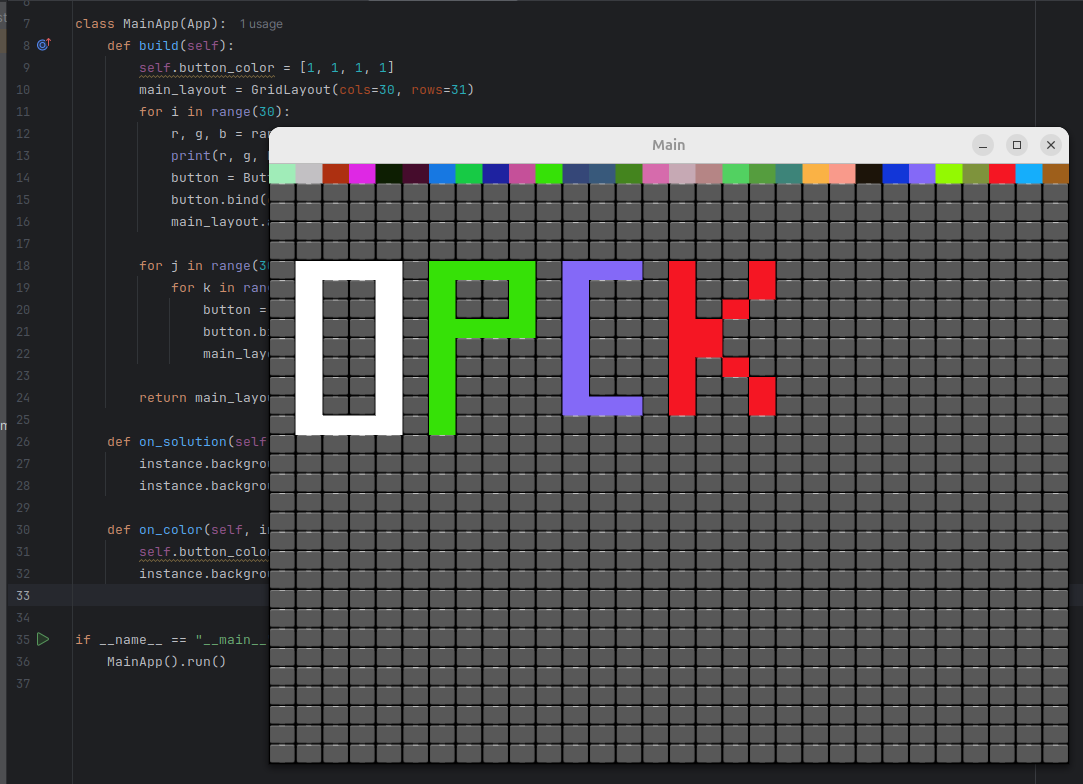Select the teal palette swatch
Viewport: 1083px width, 784px height.
(x=789, y=173)
